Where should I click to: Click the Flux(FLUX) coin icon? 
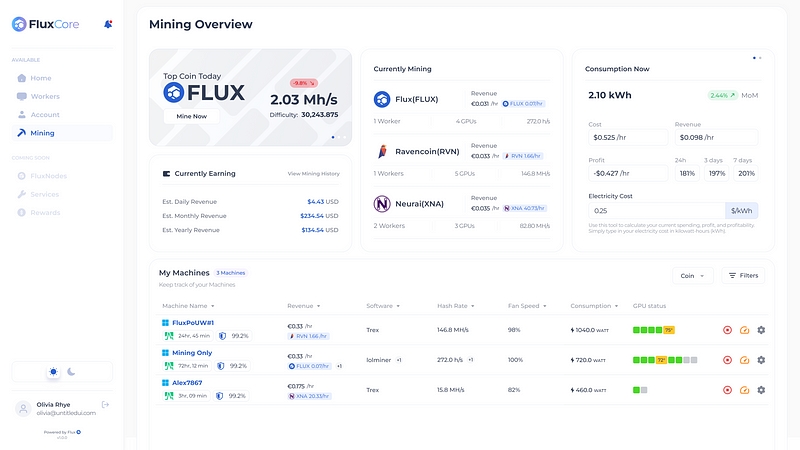pos(382,99)
